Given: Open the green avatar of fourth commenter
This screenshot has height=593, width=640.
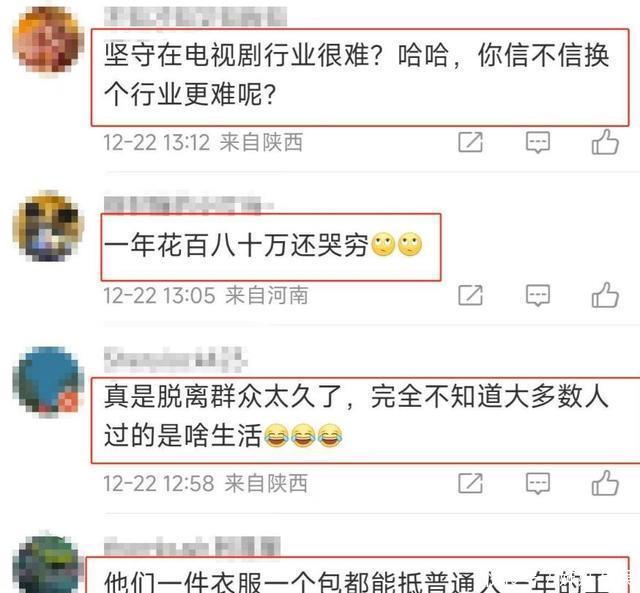Looking at the screenshot, I should pos(48,563).
